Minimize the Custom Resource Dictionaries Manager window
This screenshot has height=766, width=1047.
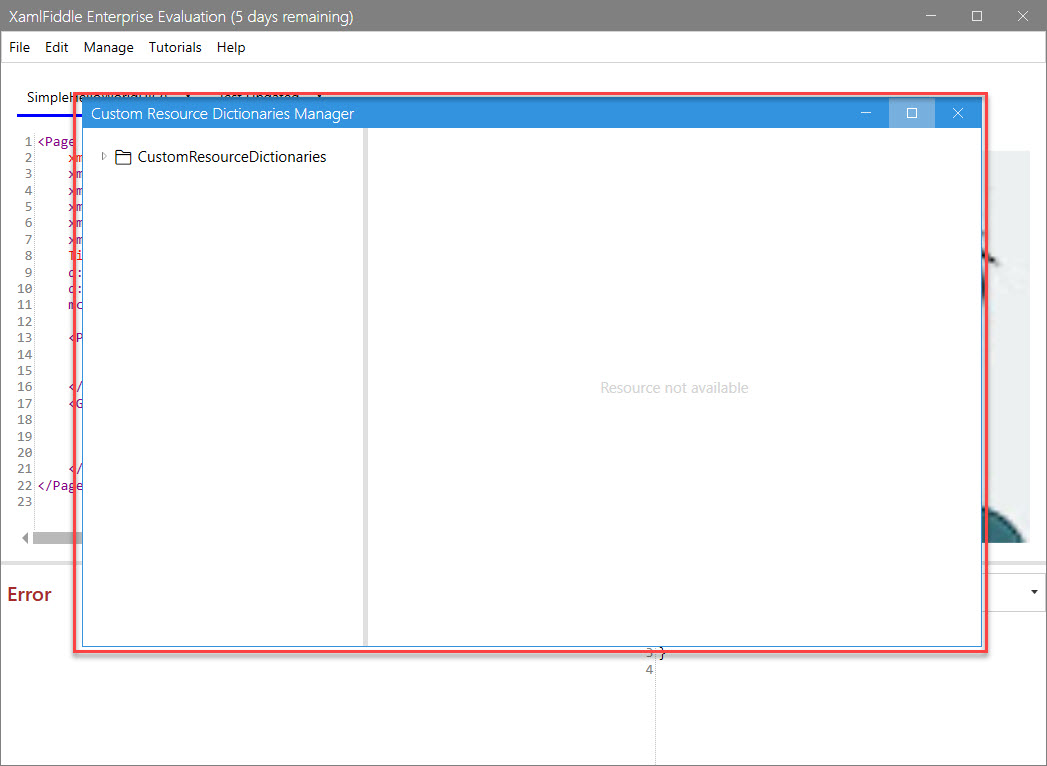[866, 113]
